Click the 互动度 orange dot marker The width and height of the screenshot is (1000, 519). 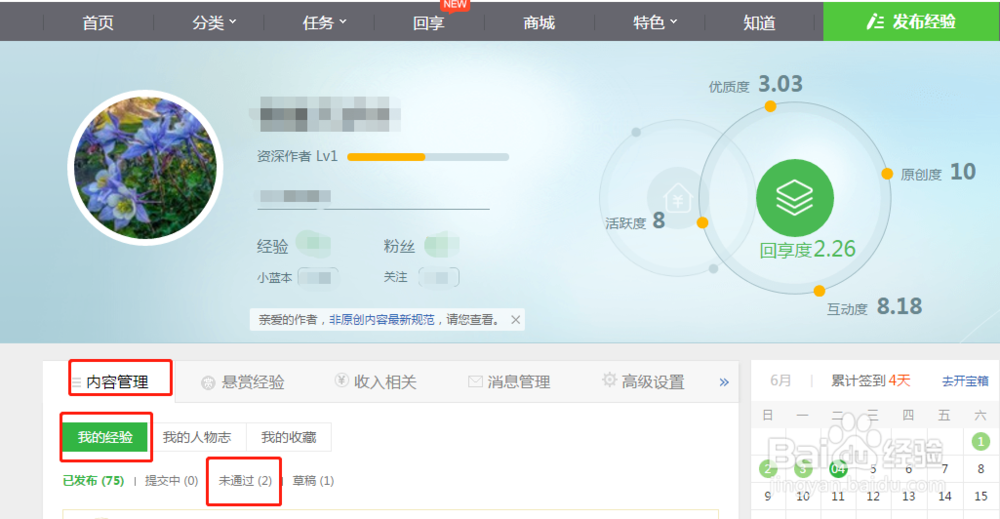[820, 291]
